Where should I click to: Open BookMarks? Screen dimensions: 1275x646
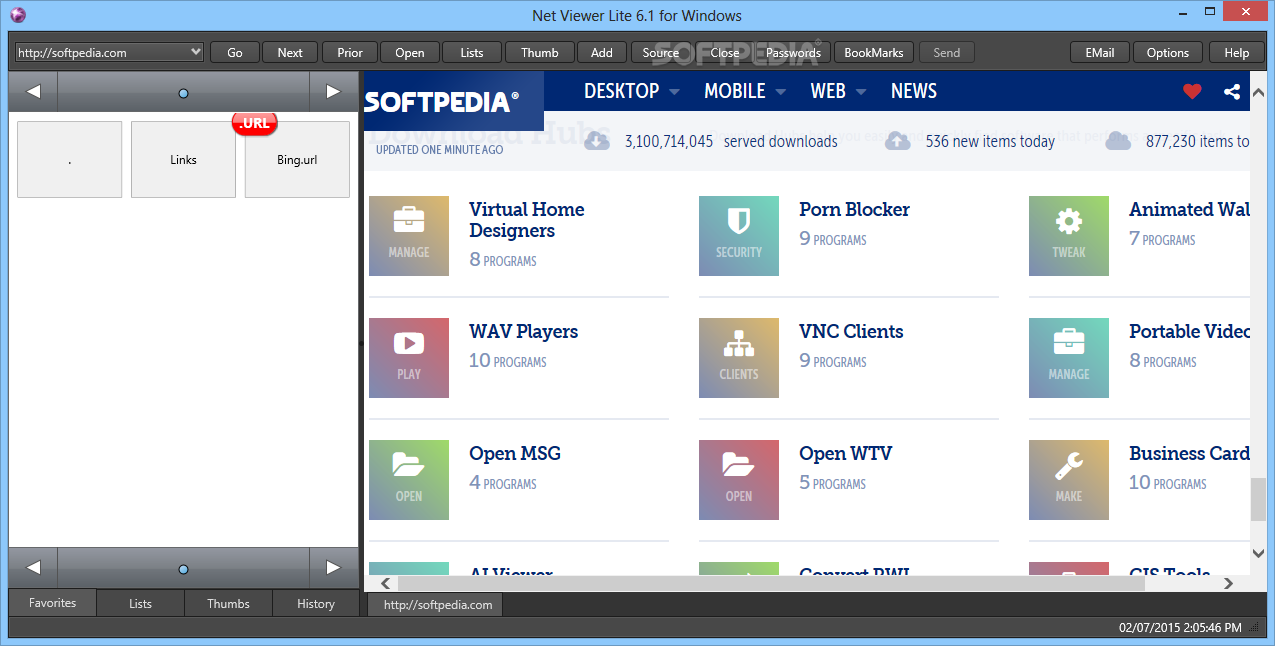click(x=874, y=52)
